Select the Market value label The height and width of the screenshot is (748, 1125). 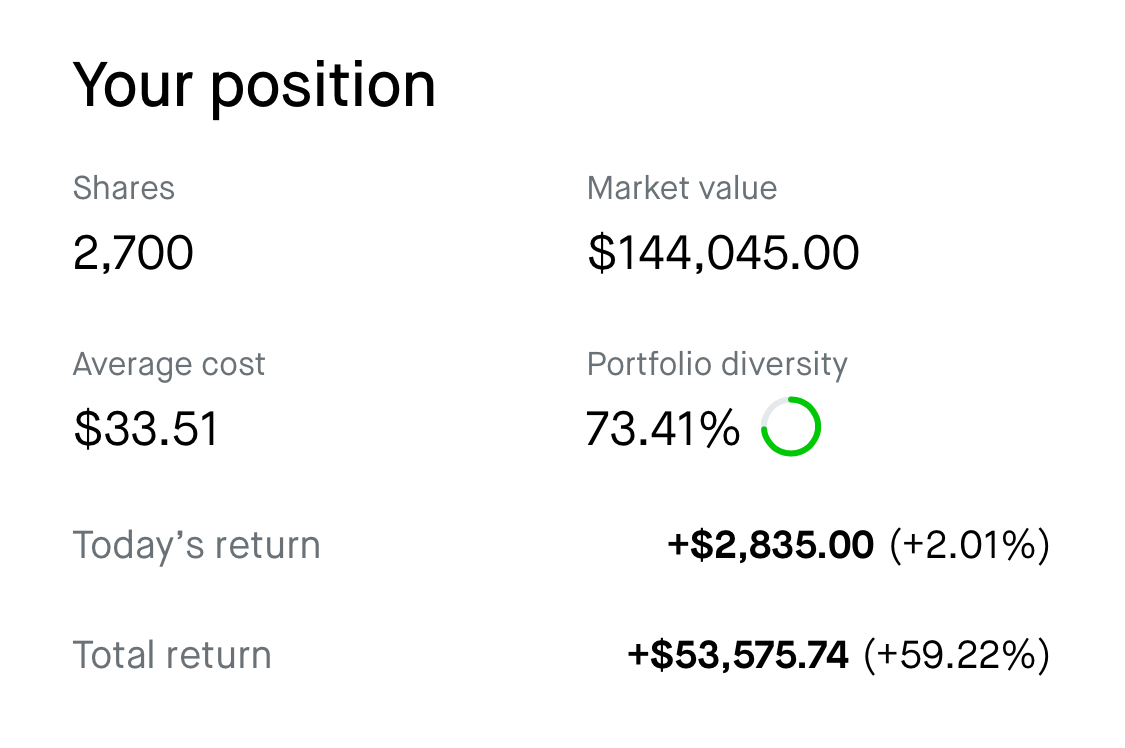tap(681, 188)
